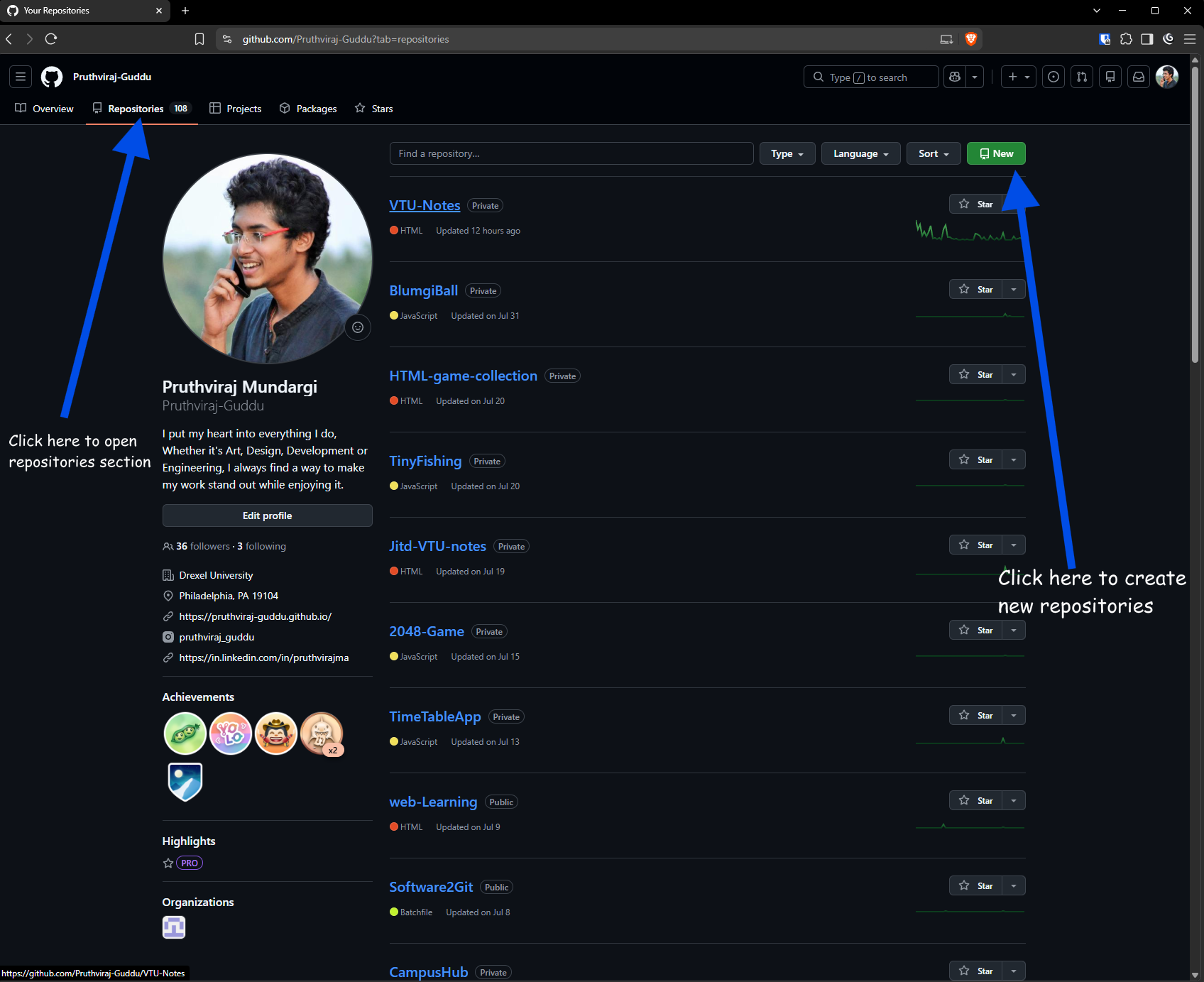Image resolution: width=1204 pixels, height=982 pixels.
Task: Click the Brave Shields lion icon
Action: click(x=971, y=39)
